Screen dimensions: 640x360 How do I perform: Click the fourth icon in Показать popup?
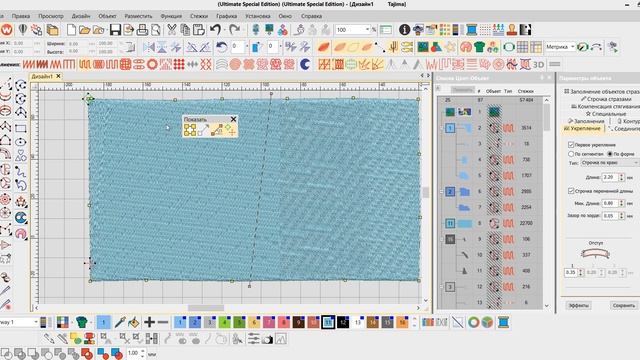231,130
